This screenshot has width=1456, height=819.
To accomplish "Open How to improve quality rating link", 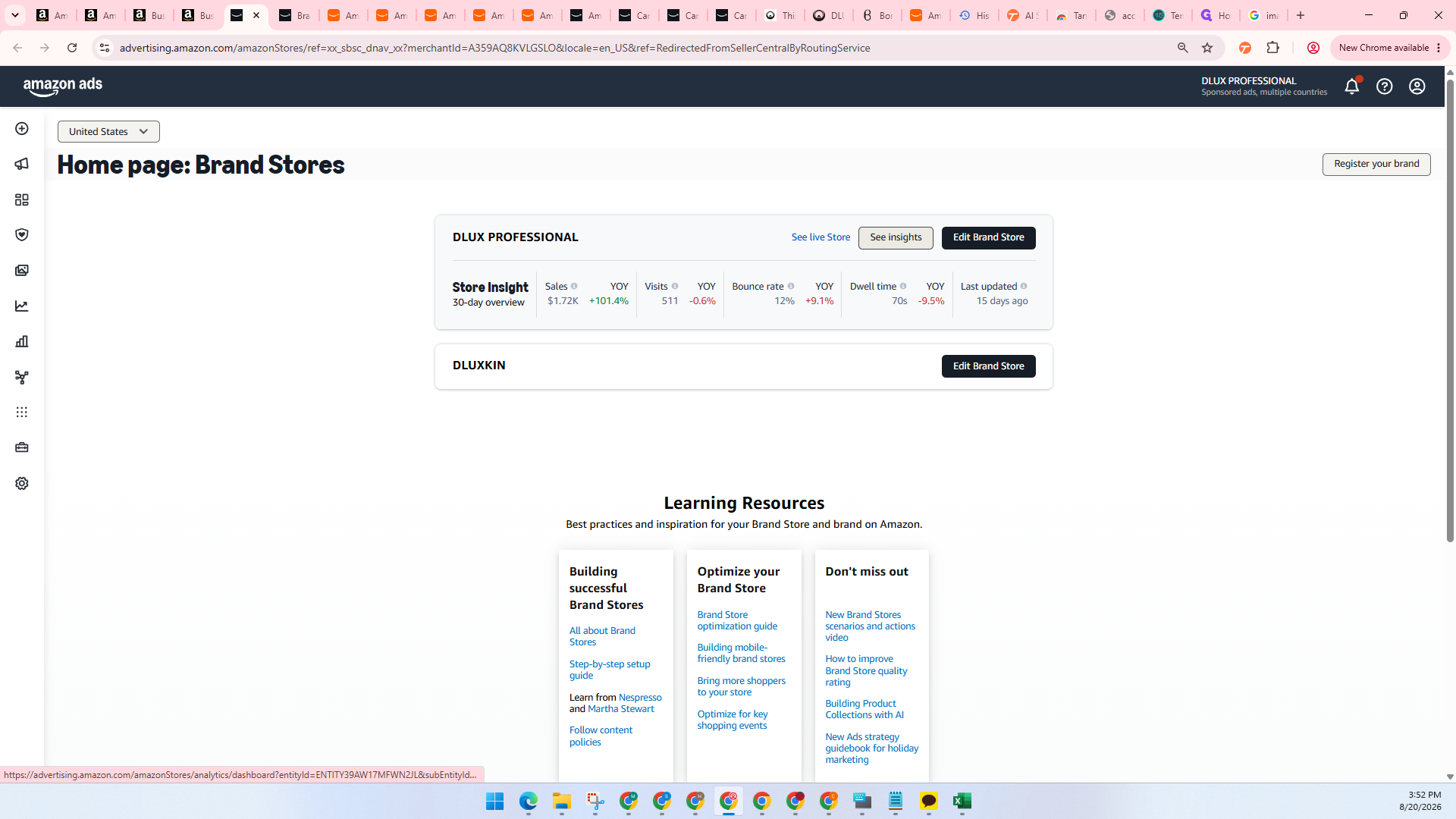I will pyautogui.click(x=866, y=670).
